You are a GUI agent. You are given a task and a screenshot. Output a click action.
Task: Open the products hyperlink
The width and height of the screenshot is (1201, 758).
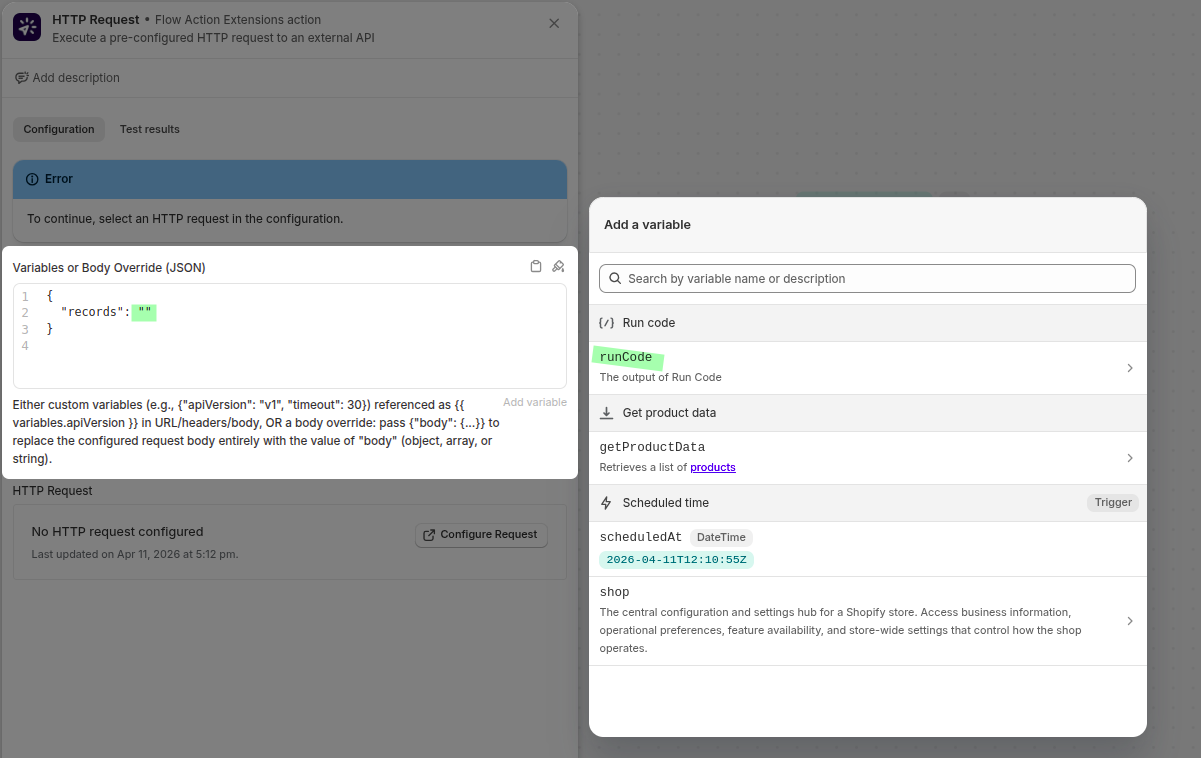(x=713, y=467)
